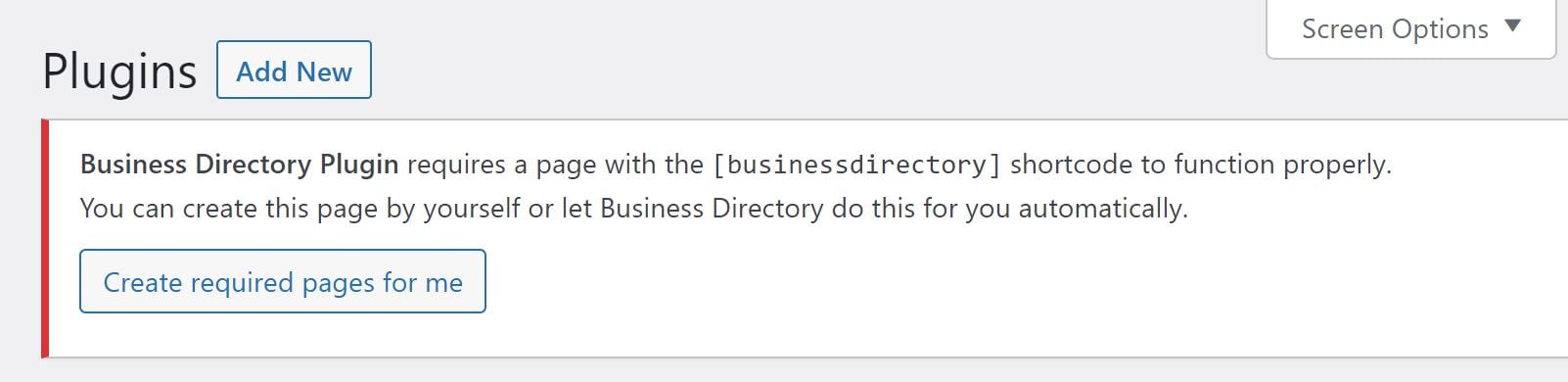The width and height of the screenshot is (1568, 382).
Task: Click gray header area beside Add New
Action: [x=783, y=69]
